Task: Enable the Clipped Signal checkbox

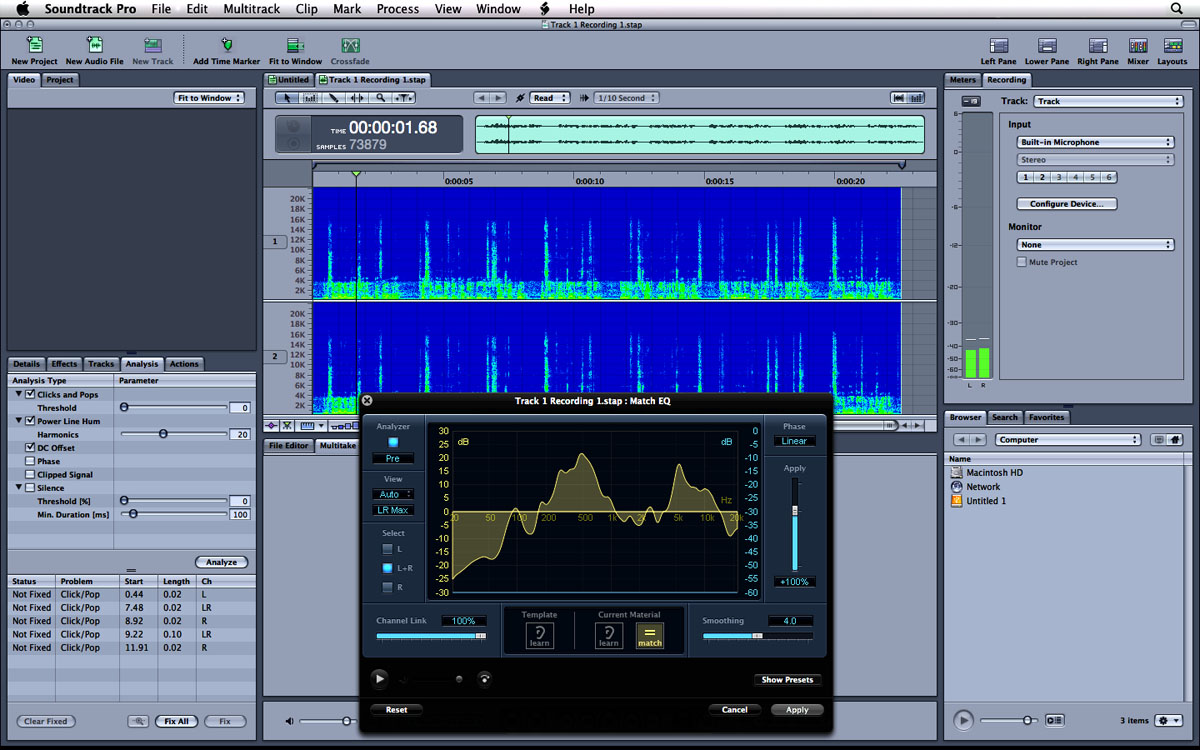Action: (x=30, y=475)
